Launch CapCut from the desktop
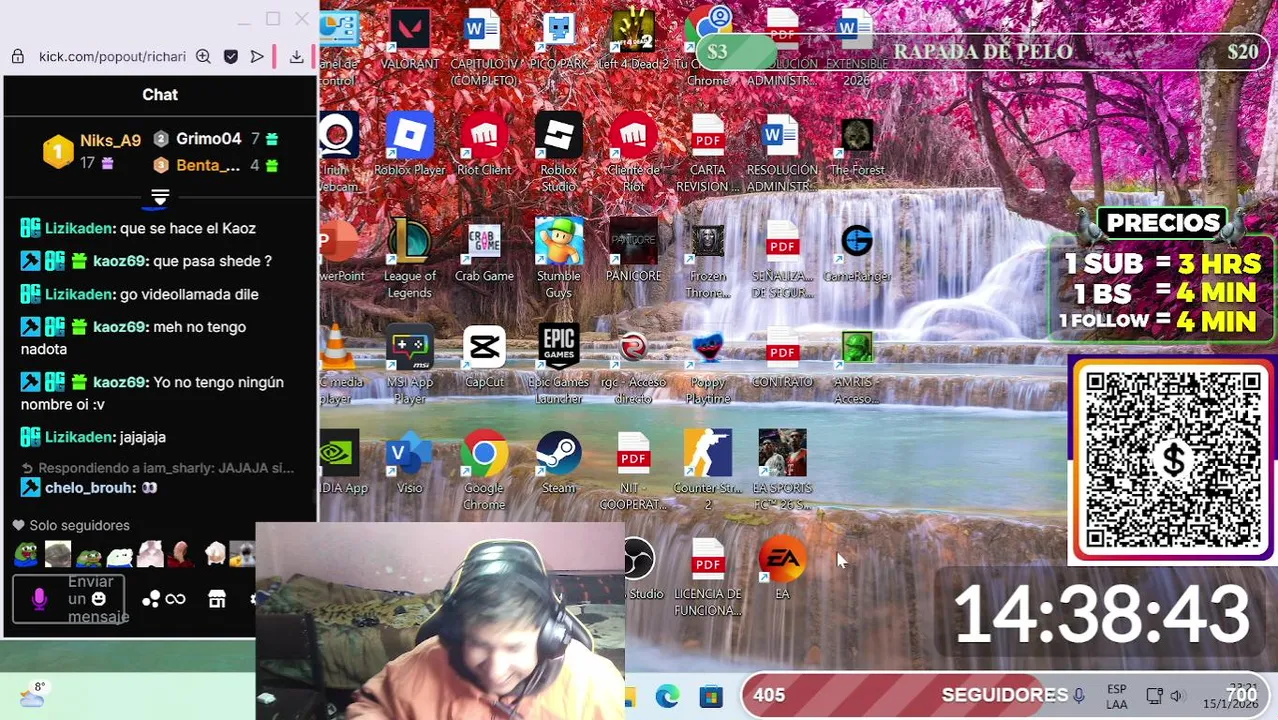The image size is (1278, 720). [x=484, y=358]
